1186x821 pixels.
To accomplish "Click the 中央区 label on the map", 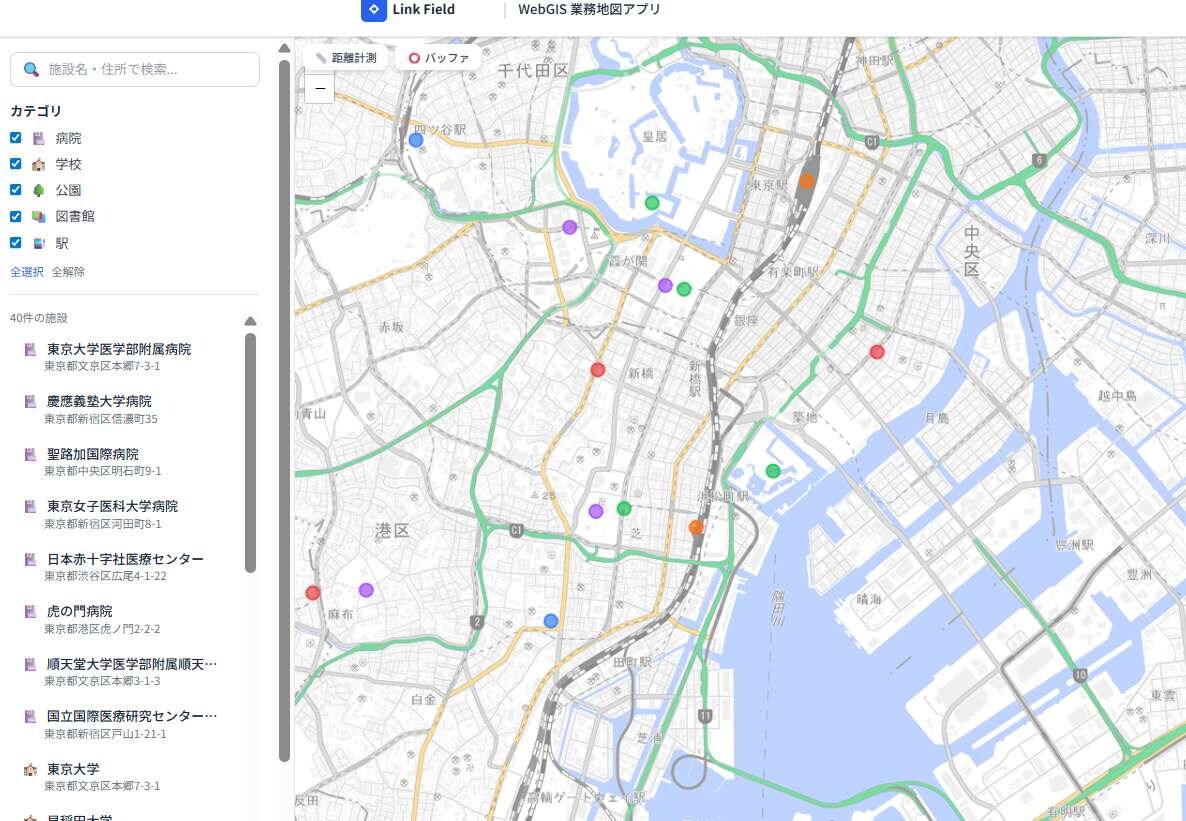I will 972,251.
